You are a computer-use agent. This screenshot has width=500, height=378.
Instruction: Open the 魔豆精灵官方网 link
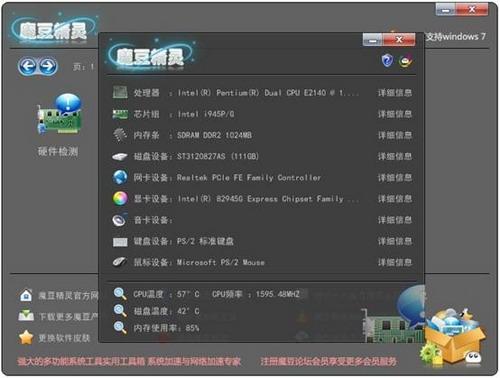click(x=68, y=296)
